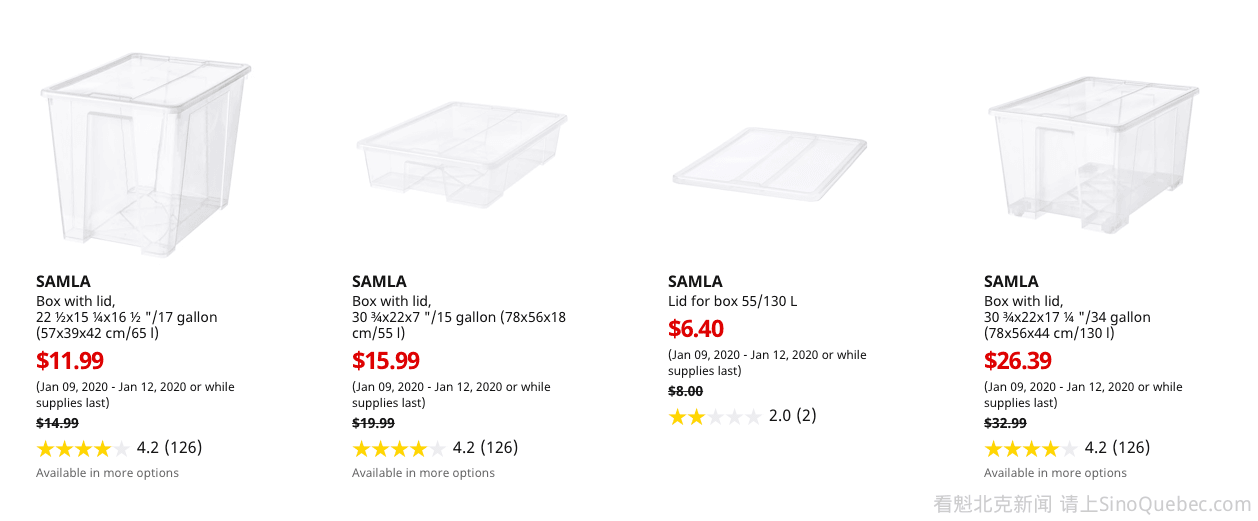Image resolution: width=1258 pixels, height=521 pixels.
Task: Click 'Available in more options' under the 65 l box
Action: 107,473
